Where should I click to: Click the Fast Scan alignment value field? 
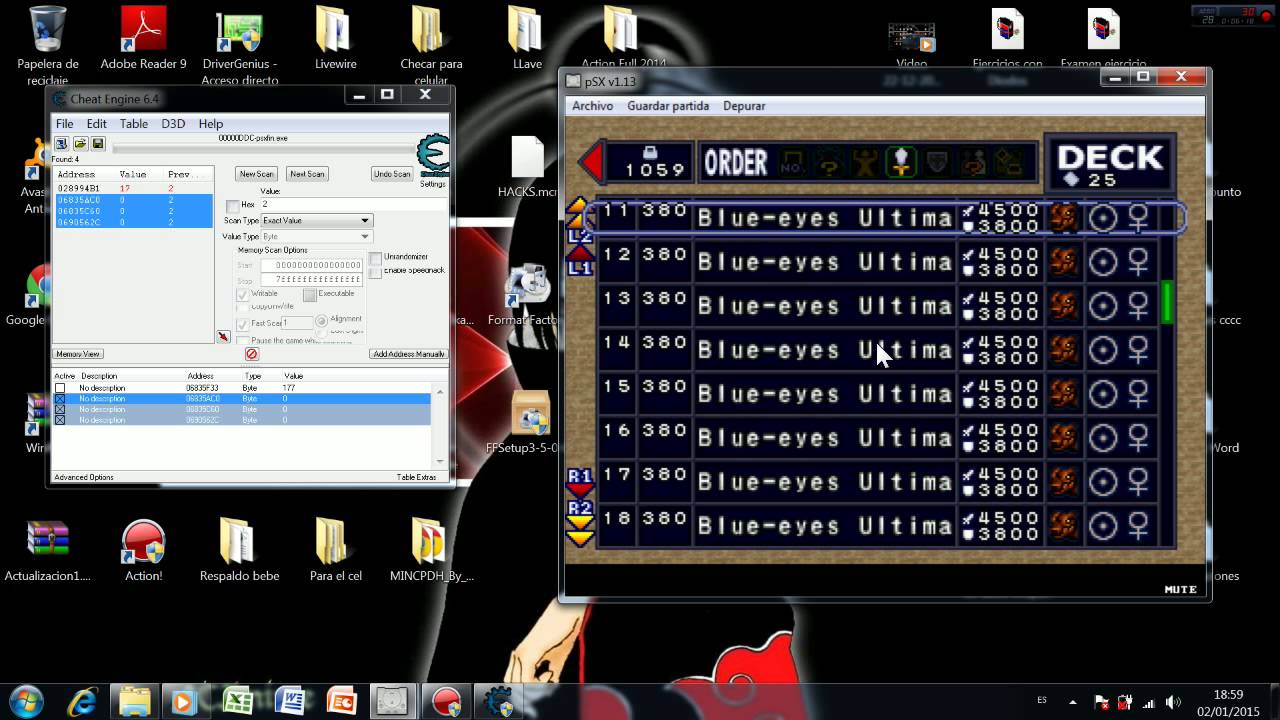pyautogui.click(x=296, y=323)
